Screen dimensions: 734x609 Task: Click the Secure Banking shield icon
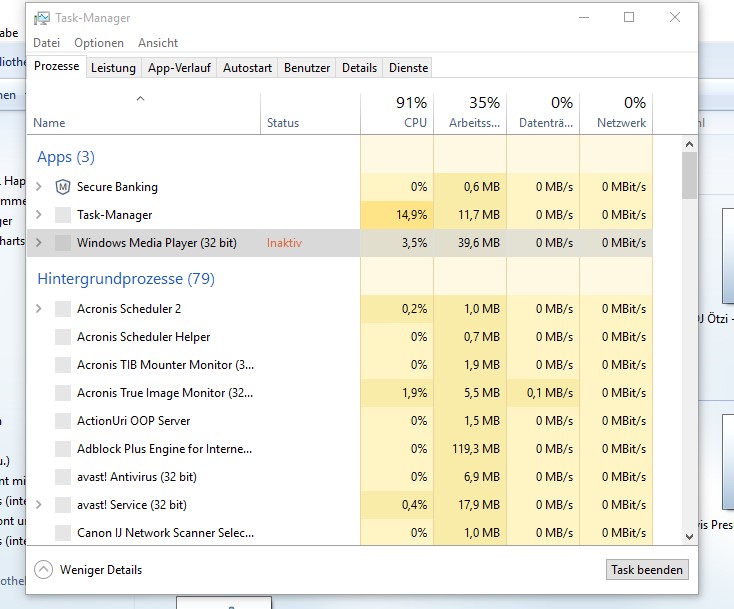click(x=63, y=187)
